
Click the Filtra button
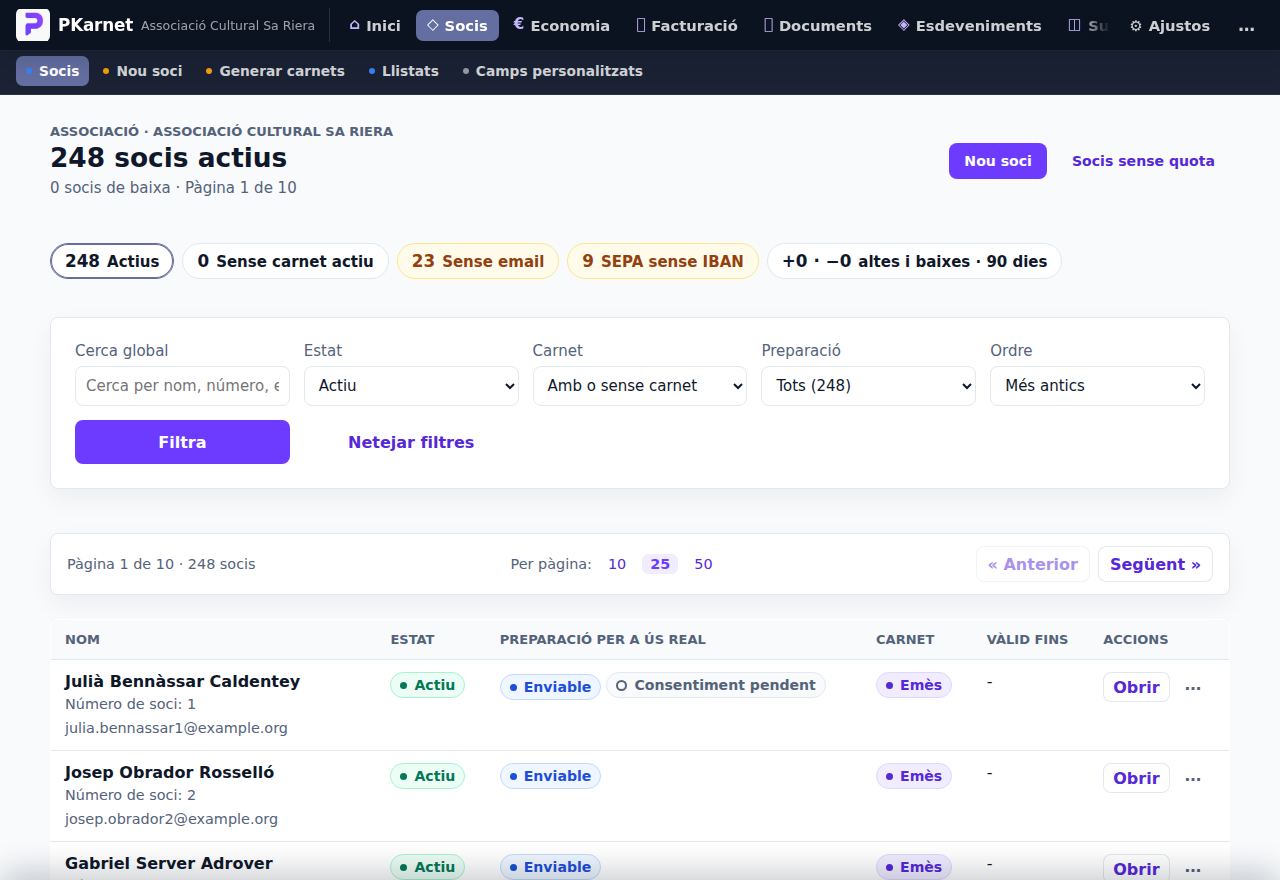click(182, 442)
